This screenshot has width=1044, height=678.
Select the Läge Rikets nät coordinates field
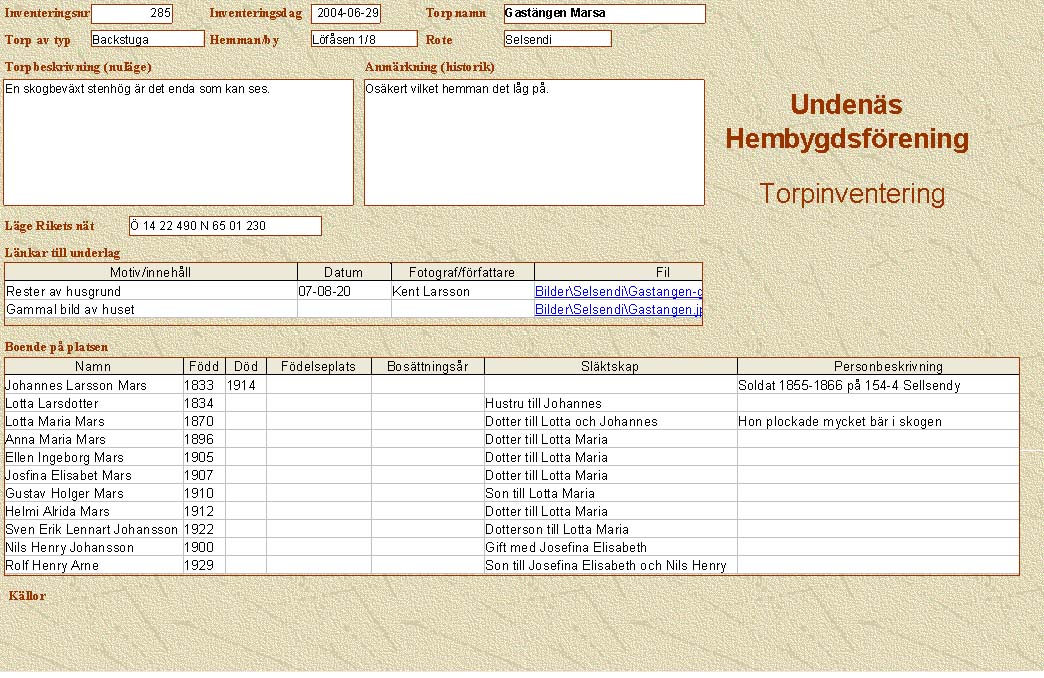[x=225, y=226]
